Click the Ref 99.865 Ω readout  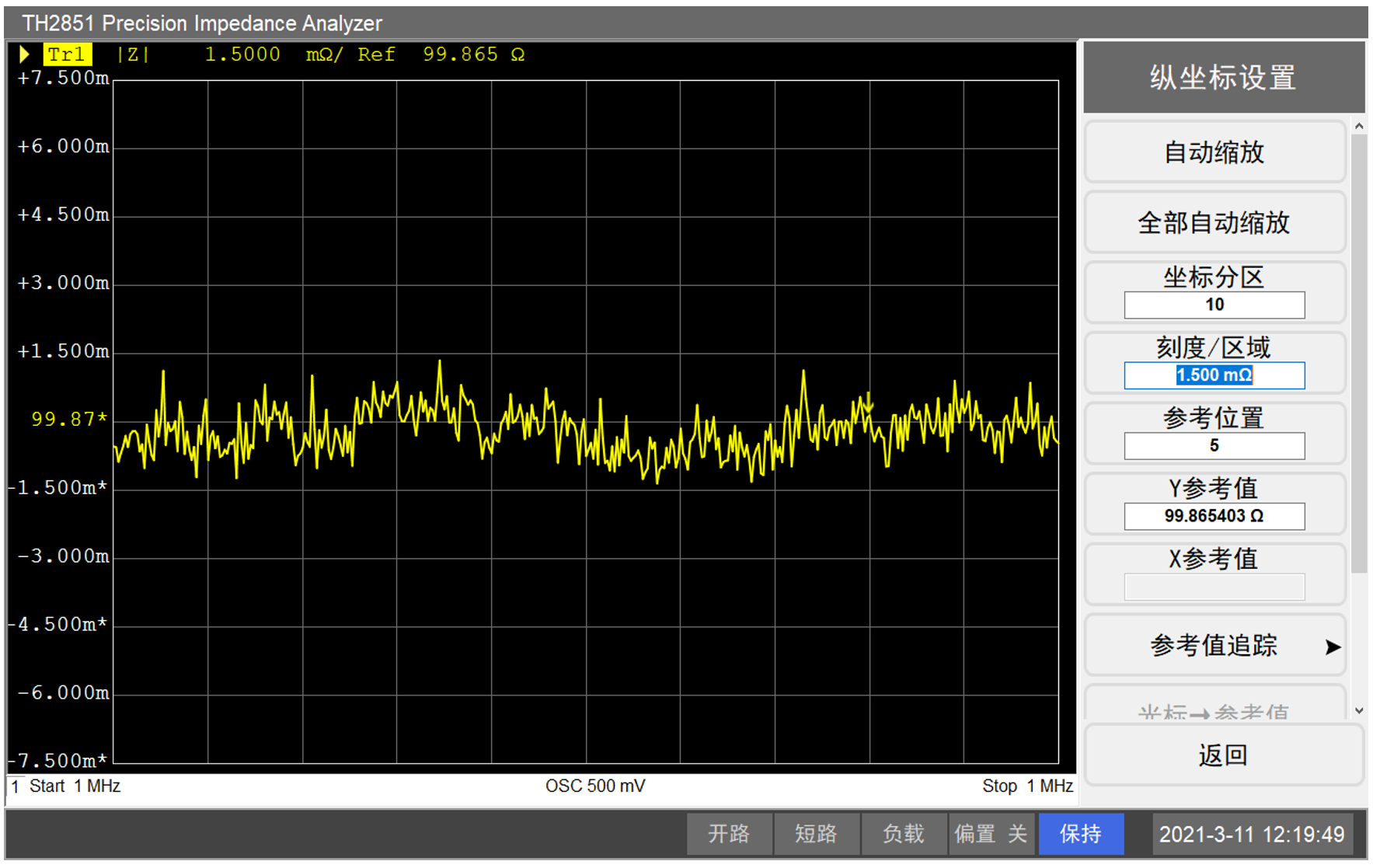coord(441,54)
